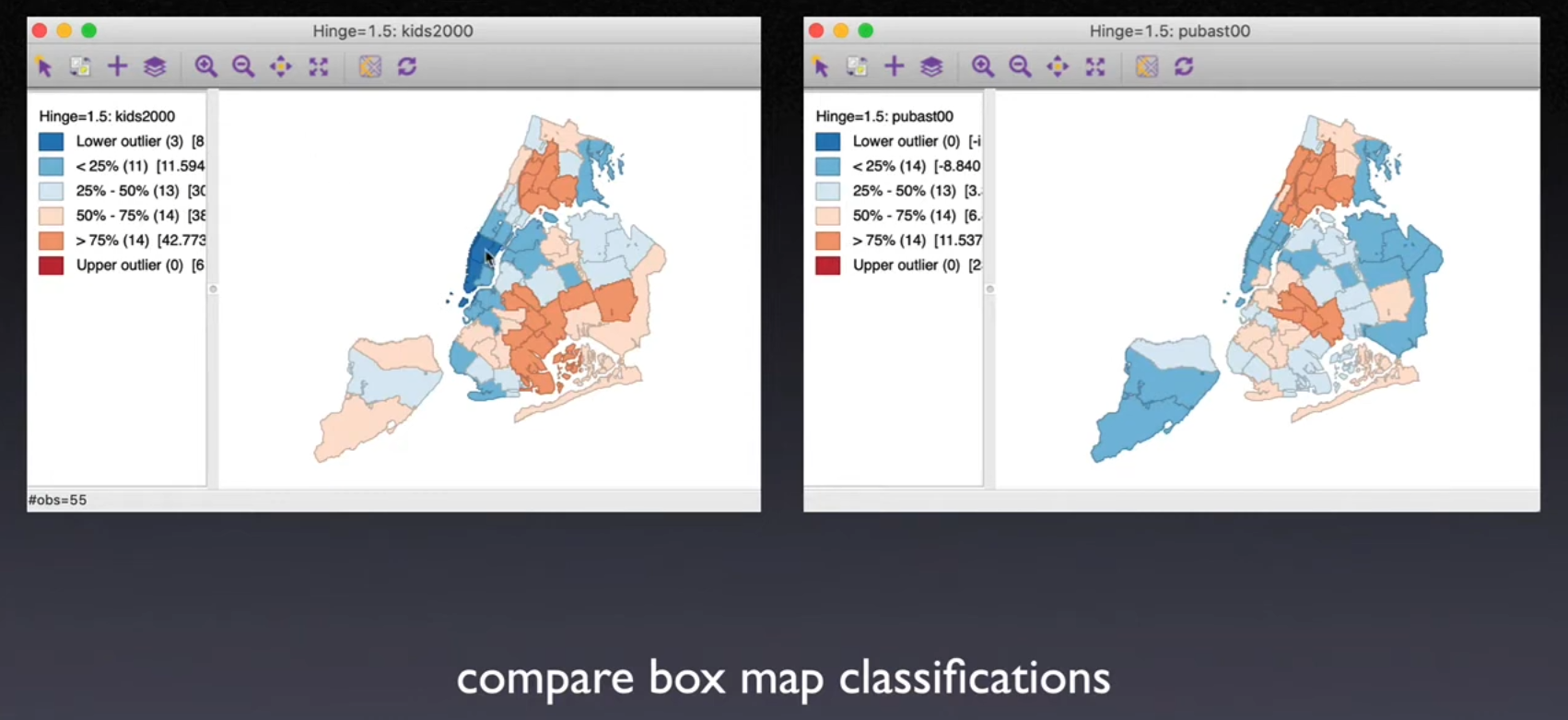This screenshot has height=720, width=1568.
Task: Click refresh icon in kids2000 window
Action: 407,66
